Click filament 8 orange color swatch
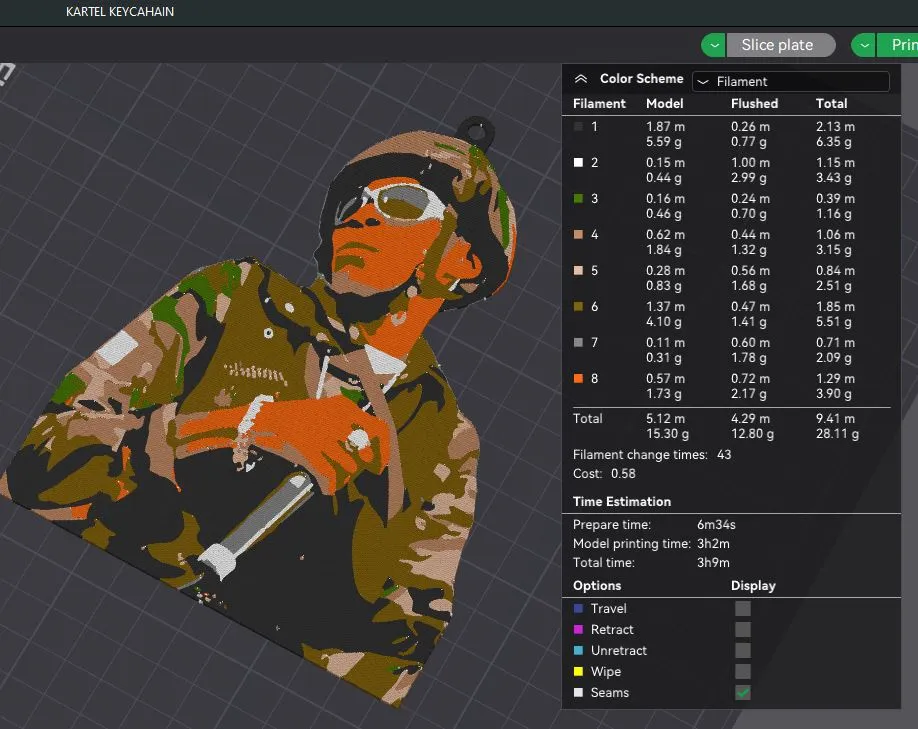The image size is (918, 729). (578, 378)
